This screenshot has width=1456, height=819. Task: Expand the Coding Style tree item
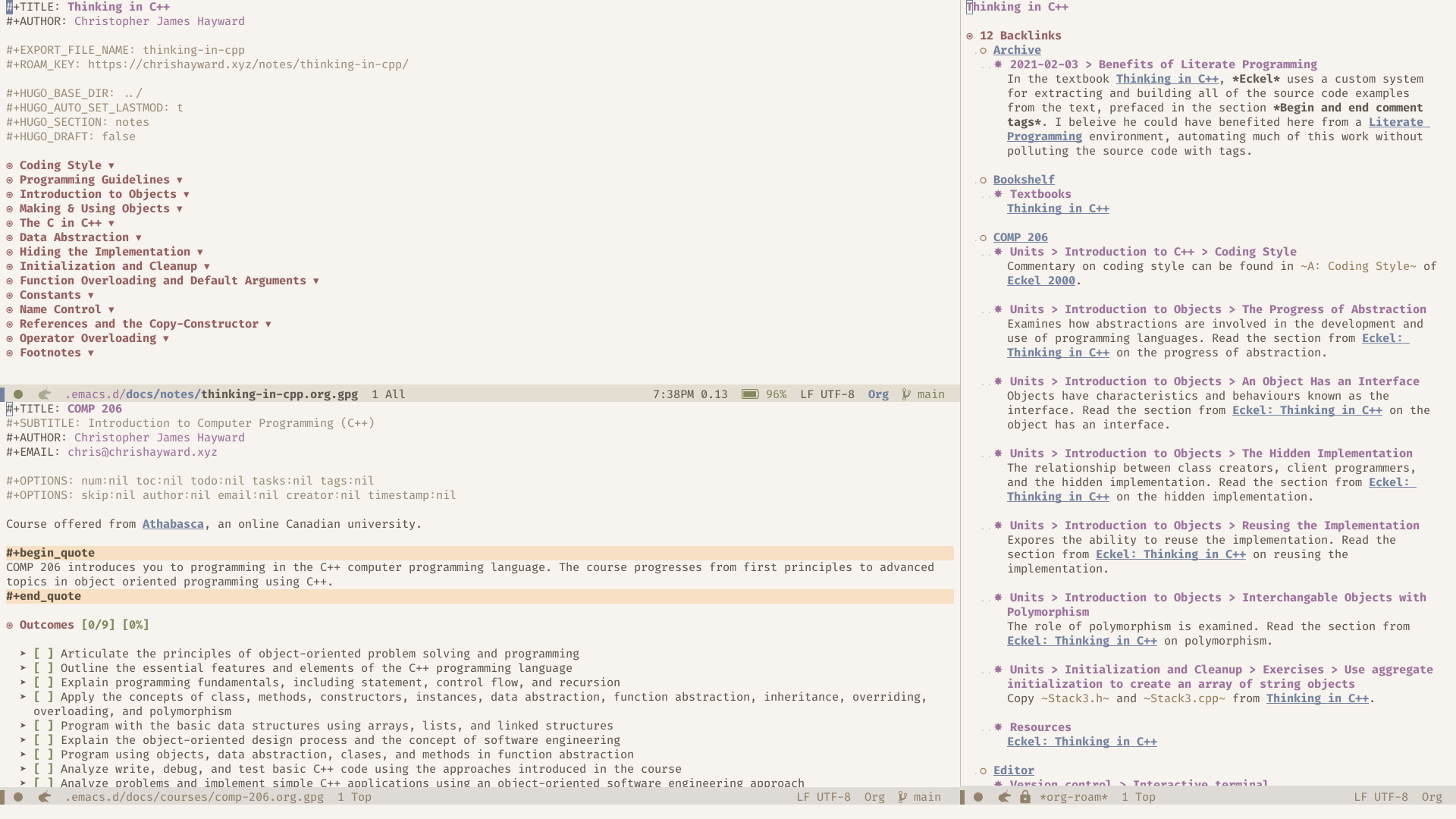point(112,164)
